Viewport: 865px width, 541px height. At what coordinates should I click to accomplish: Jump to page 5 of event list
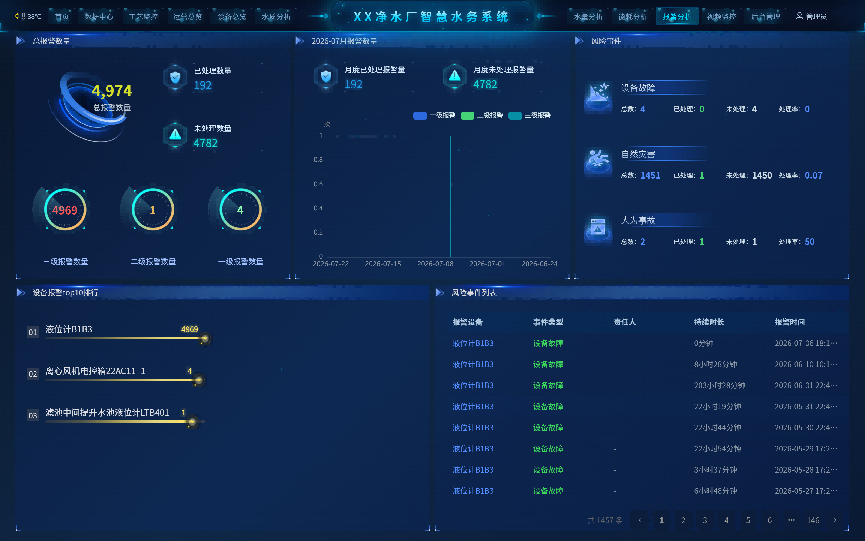coord(748,520)
